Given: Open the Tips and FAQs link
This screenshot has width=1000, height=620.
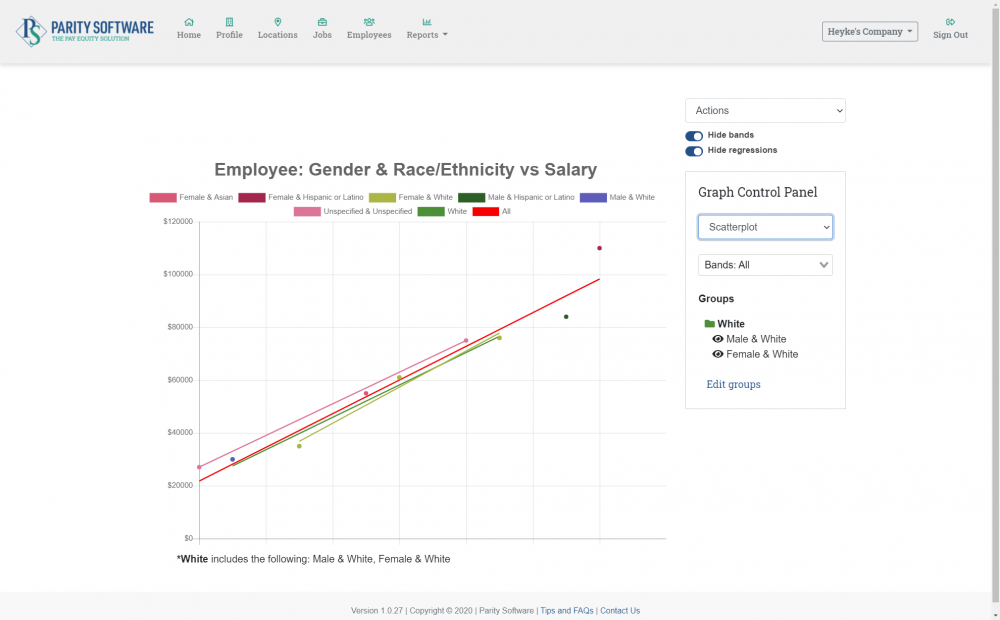Looking at the screenshot, I should click(566, 610).
